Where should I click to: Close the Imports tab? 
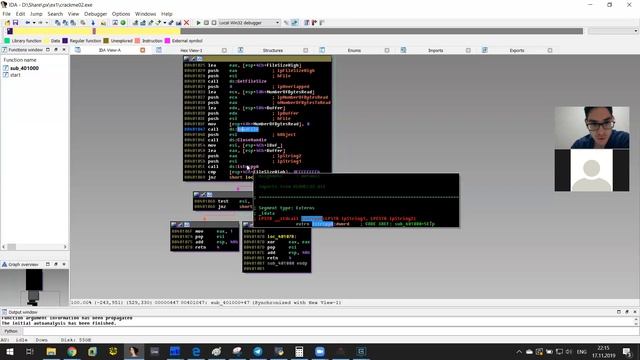[x=468, y=50]
